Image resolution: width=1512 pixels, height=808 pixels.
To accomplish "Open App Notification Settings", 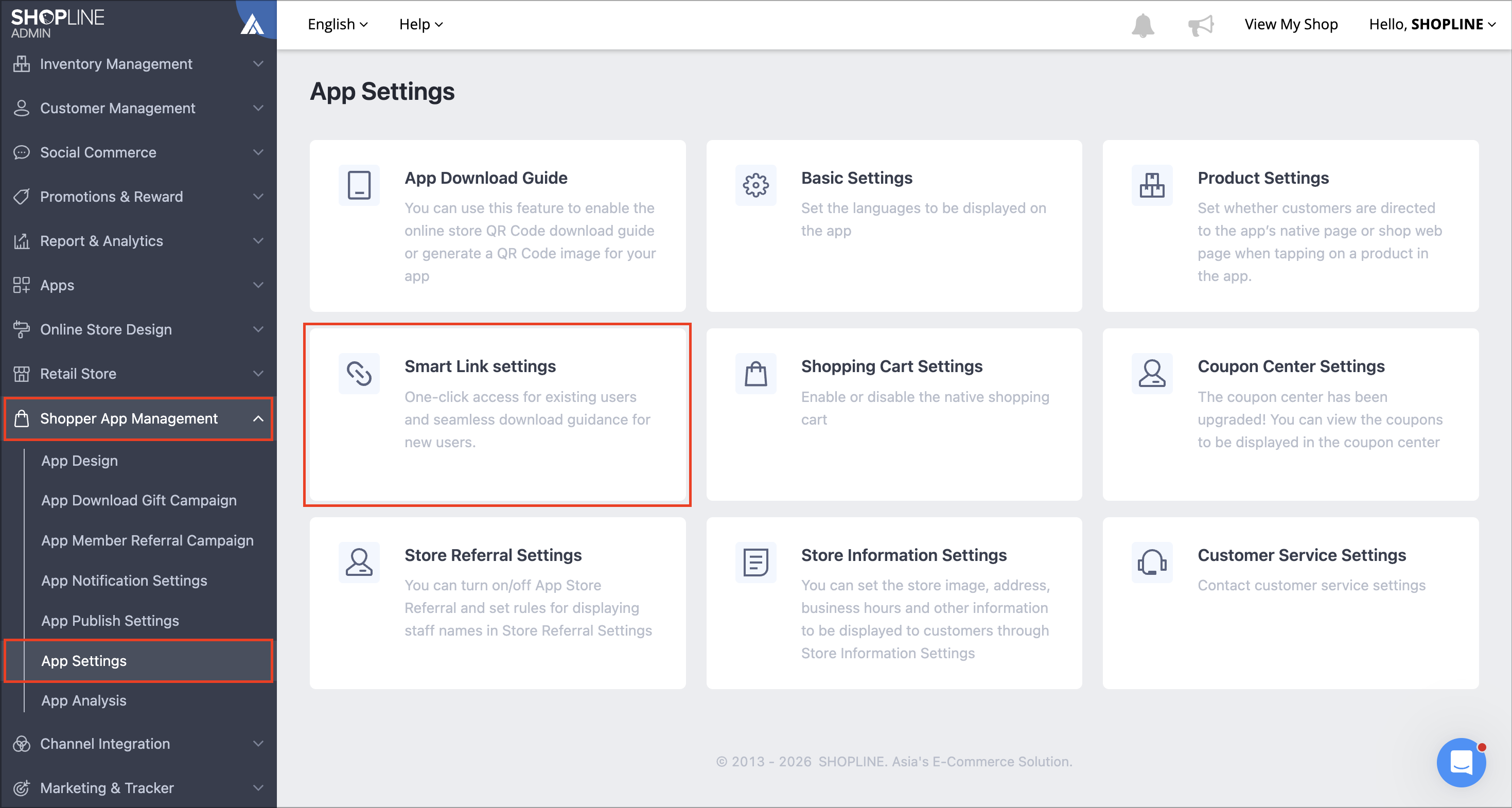I will (x=124, y=581).
